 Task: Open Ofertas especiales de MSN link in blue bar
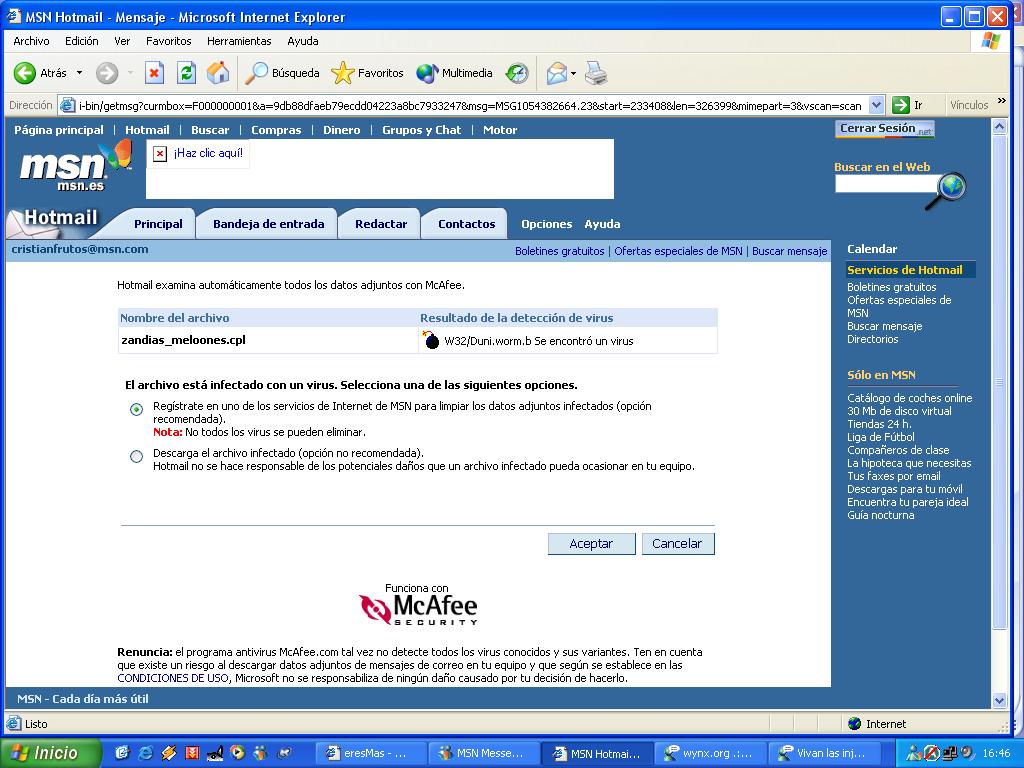click(x=678, y=251)
